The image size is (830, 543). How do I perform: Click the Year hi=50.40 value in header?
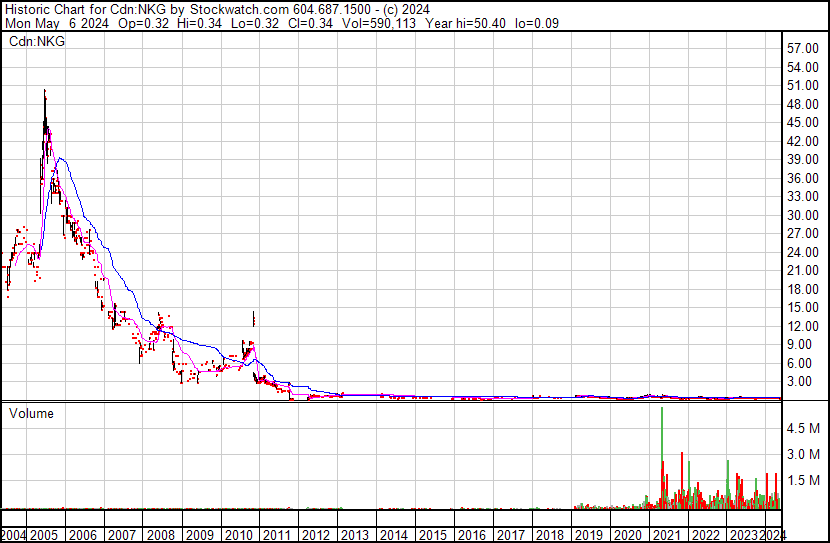[x=466, y=23]
